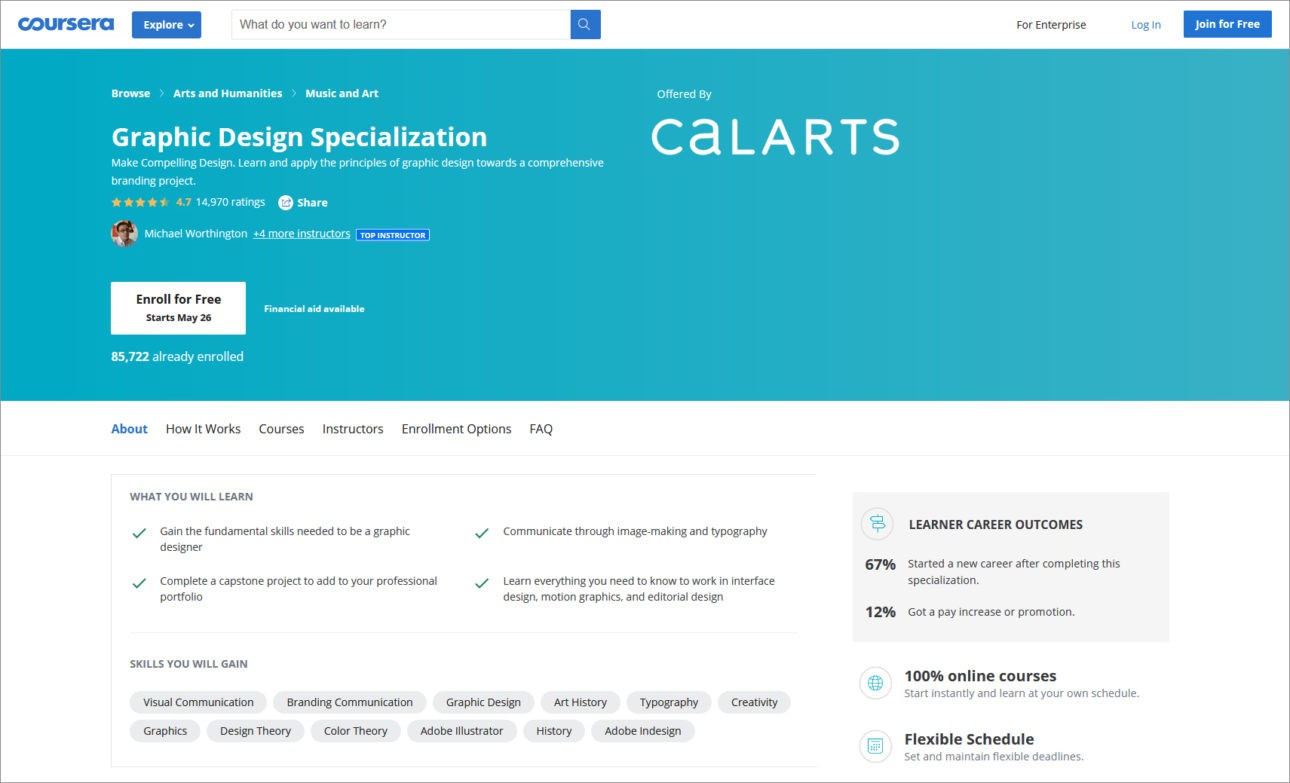Click the search magnifier icon button
The height and width of the screenshot is (783, 1290).
point(585,25)
